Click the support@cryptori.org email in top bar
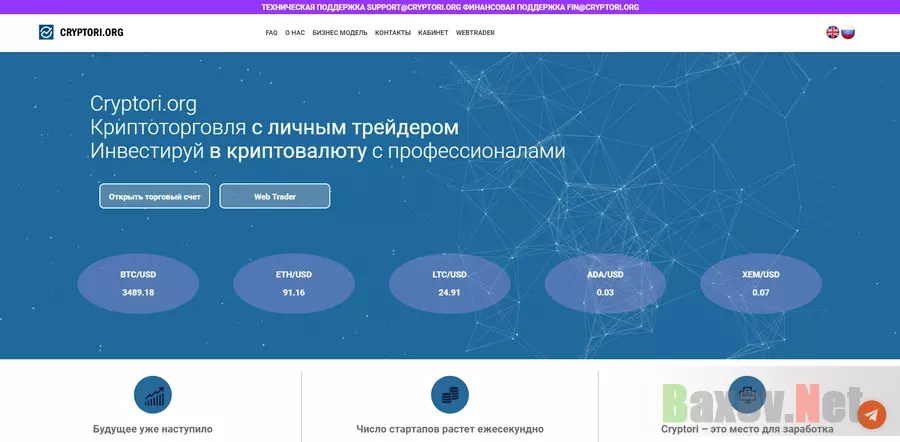The image size is (900, 442). coord(414,7)
